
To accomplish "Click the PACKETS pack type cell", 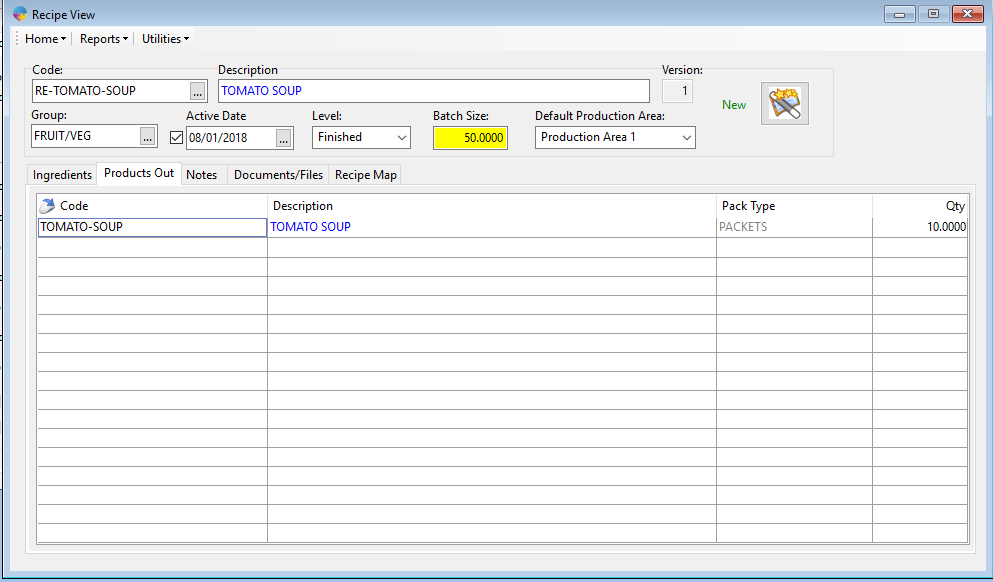I will coord(794,227).
